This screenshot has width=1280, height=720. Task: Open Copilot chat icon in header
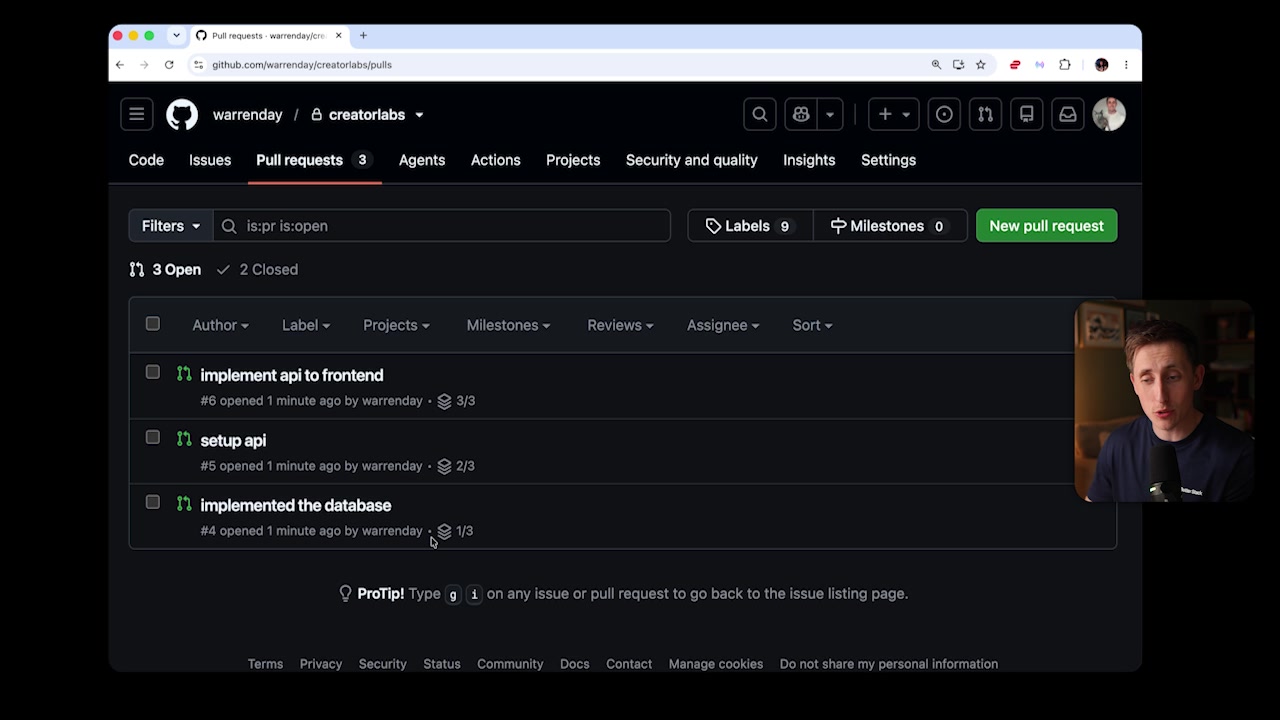[x=801, y=114]
